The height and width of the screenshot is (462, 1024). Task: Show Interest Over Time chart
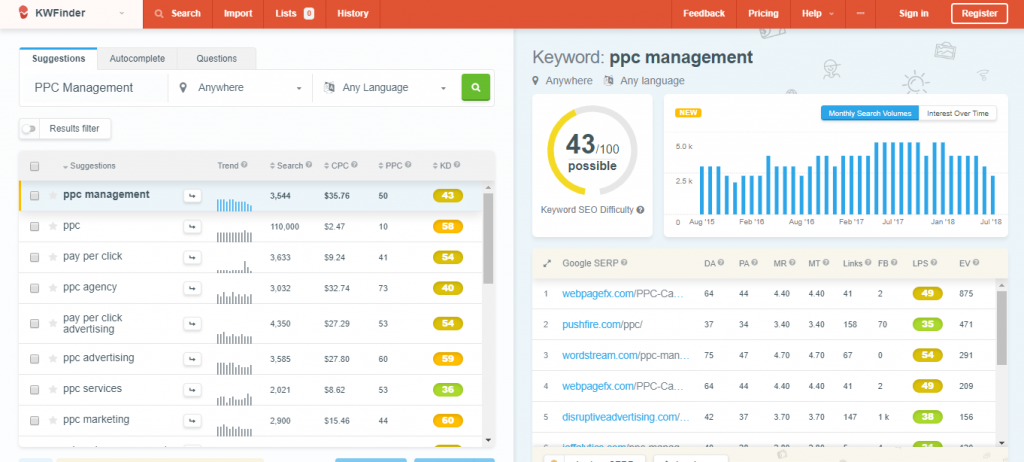958,113
